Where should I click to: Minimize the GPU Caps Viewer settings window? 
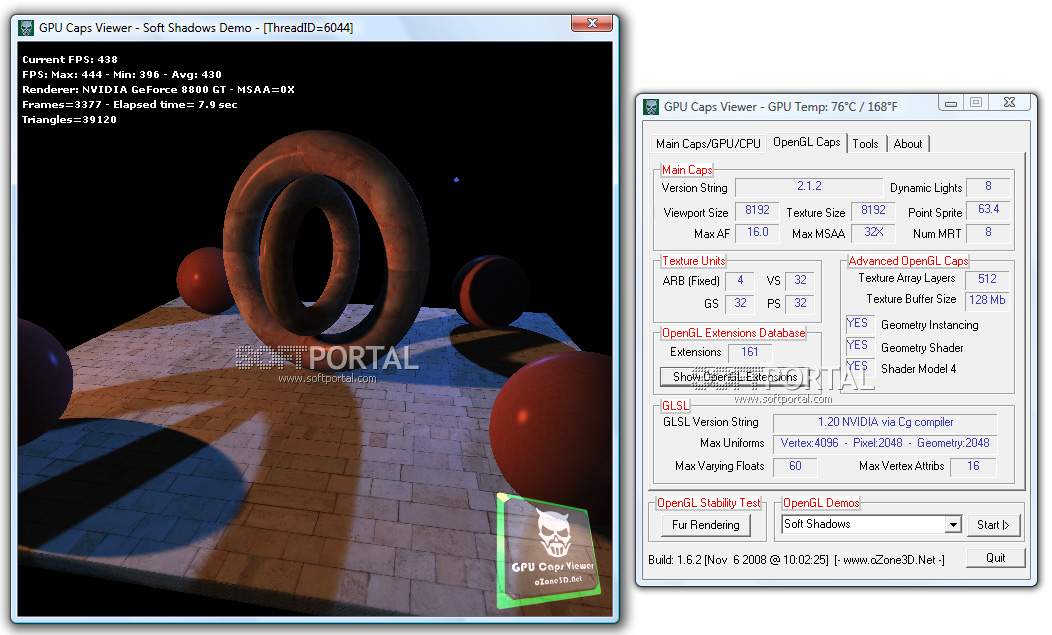[x=951, y=103]
